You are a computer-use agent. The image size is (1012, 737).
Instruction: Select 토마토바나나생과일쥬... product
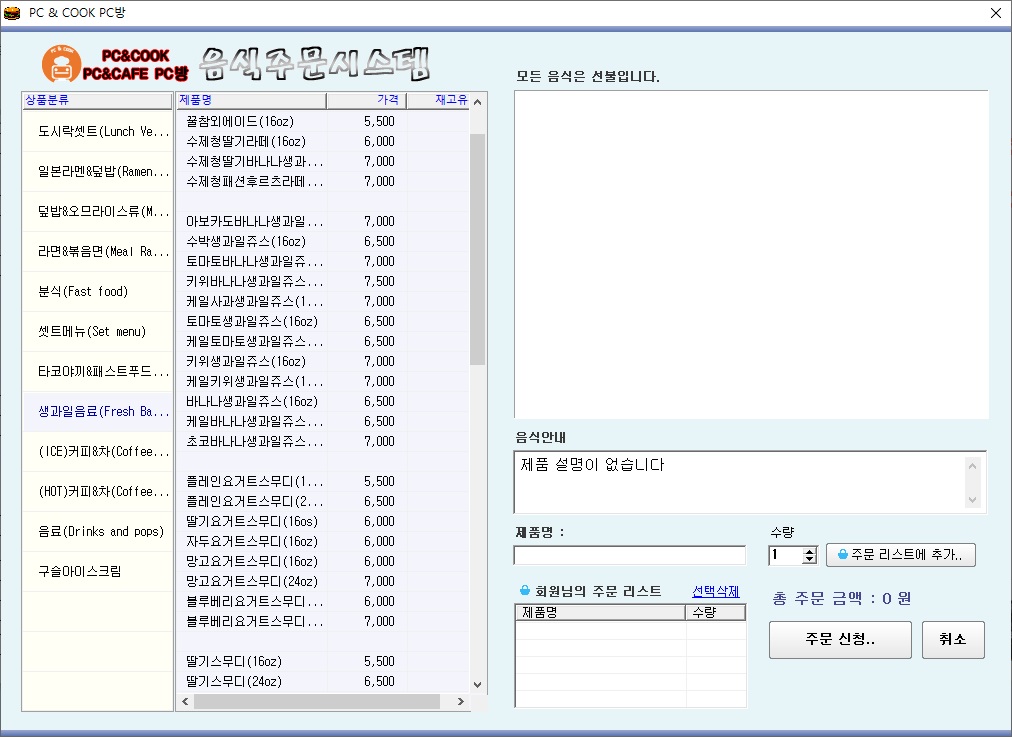pyautogui.click(x=323, y=261)
